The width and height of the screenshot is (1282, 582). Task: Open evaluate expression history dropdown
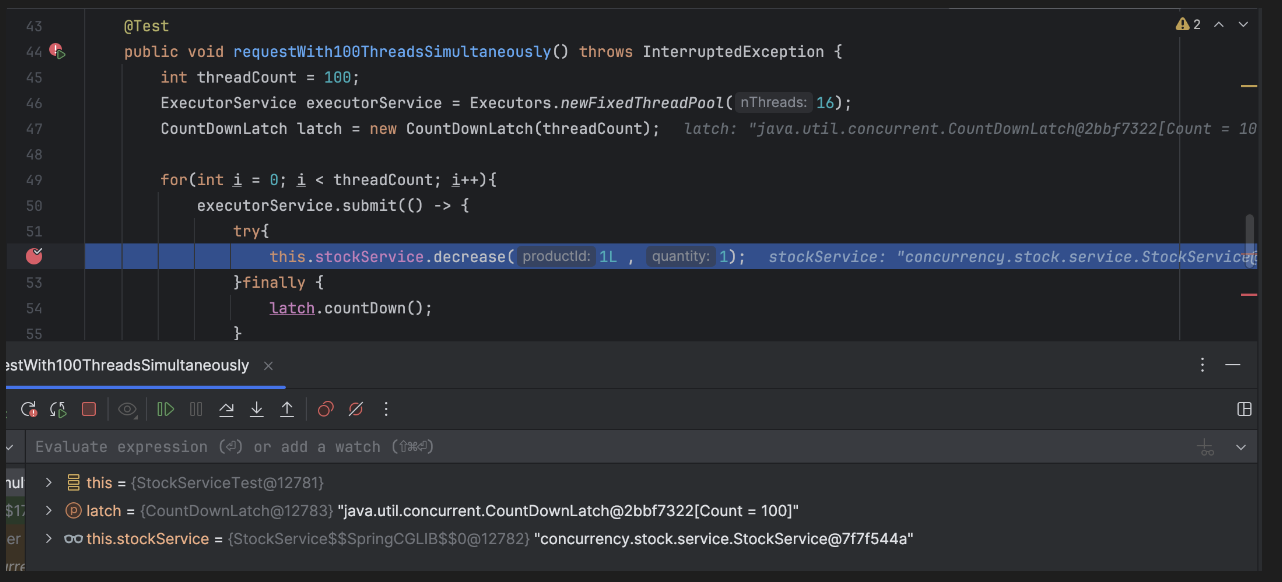(1241, 448)
